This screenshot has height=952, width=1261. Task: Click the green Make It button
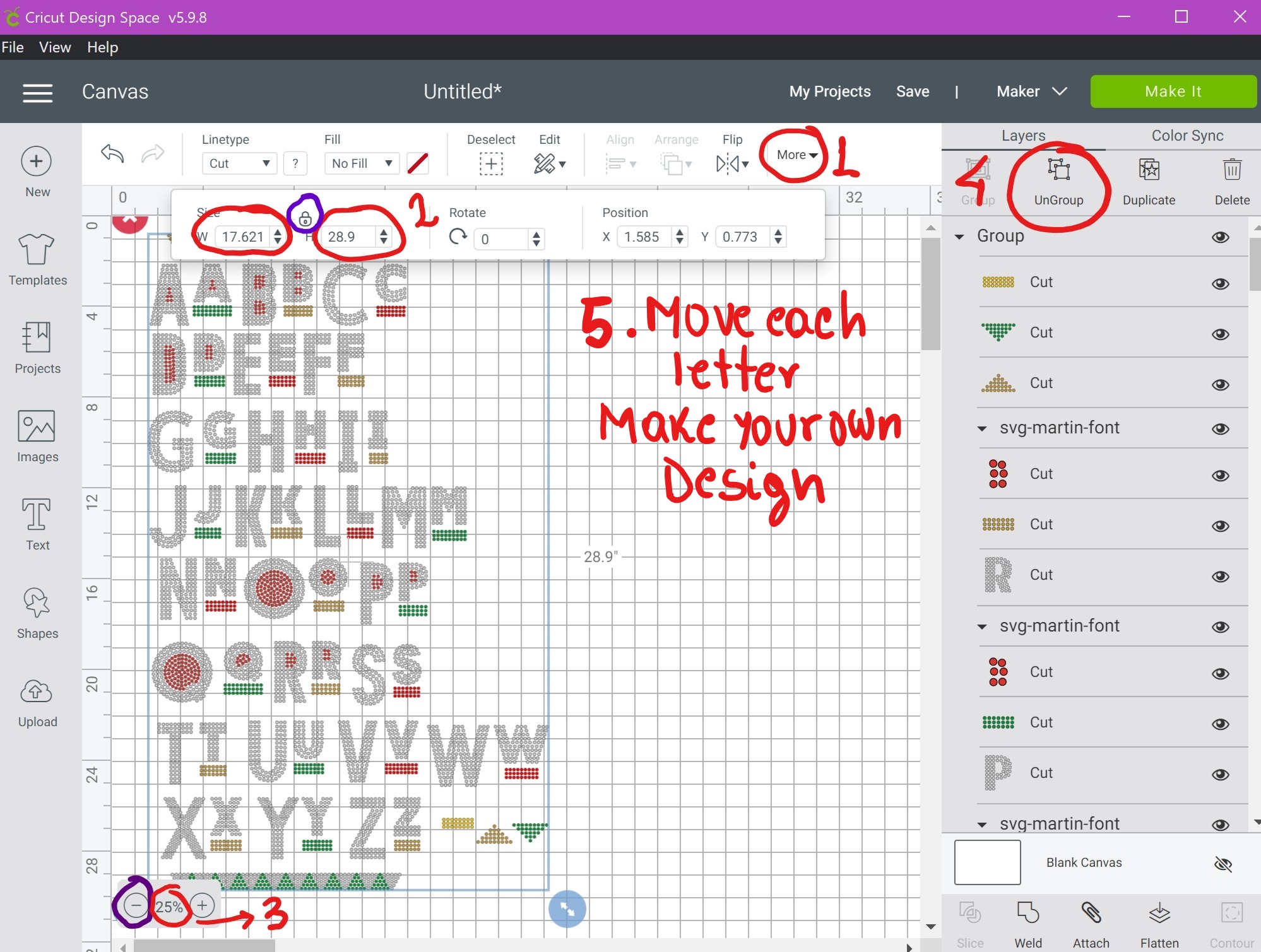coord(1173,91)
